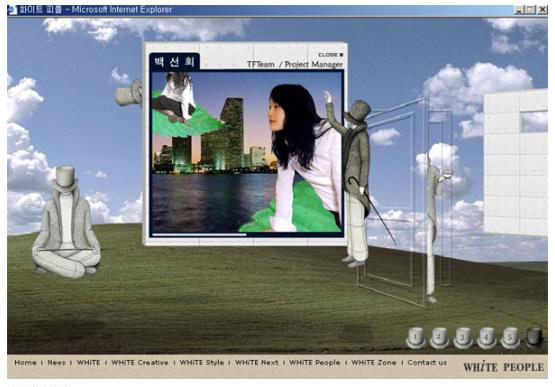
Task: Click the small thumbnail photo in the profile
Action: coord(175,97)
